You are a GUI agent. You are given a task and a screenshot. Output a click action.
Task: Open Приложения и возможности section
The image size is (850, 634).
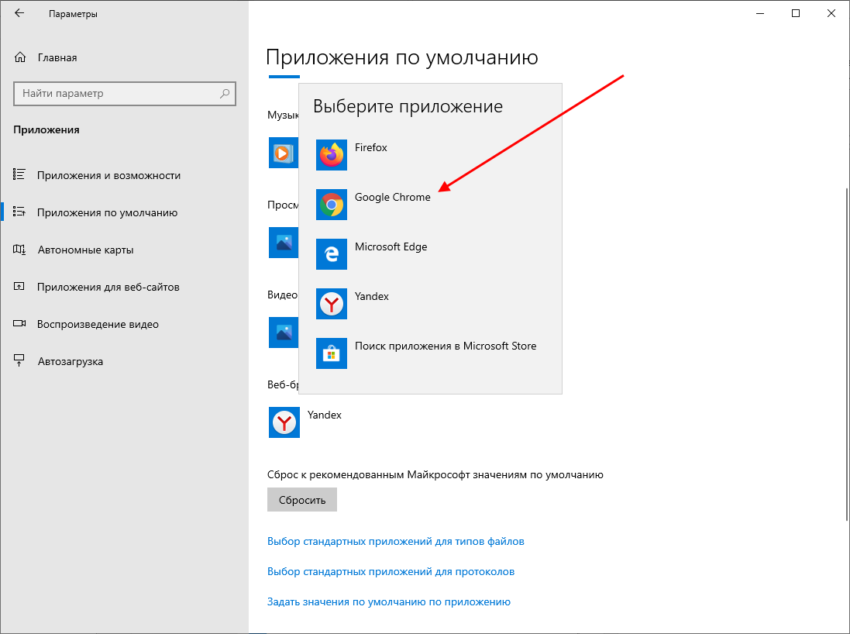tap(108, 175)
